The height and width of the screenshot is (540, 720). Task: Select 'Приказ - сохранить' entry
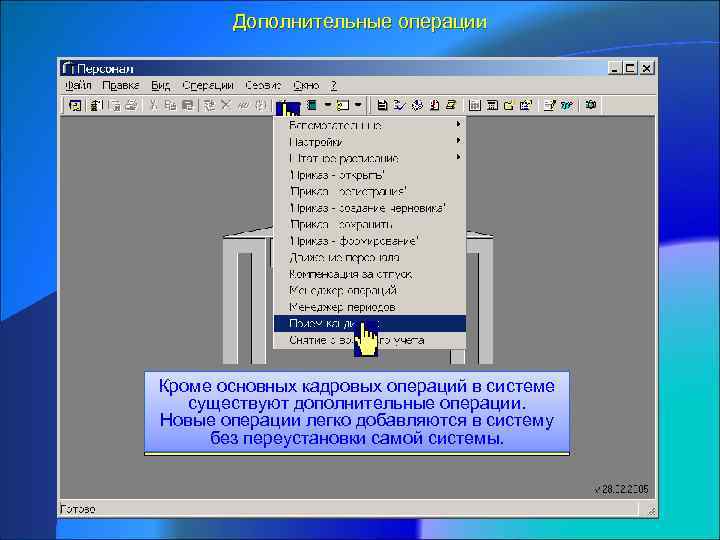click(x=370, y=225)
